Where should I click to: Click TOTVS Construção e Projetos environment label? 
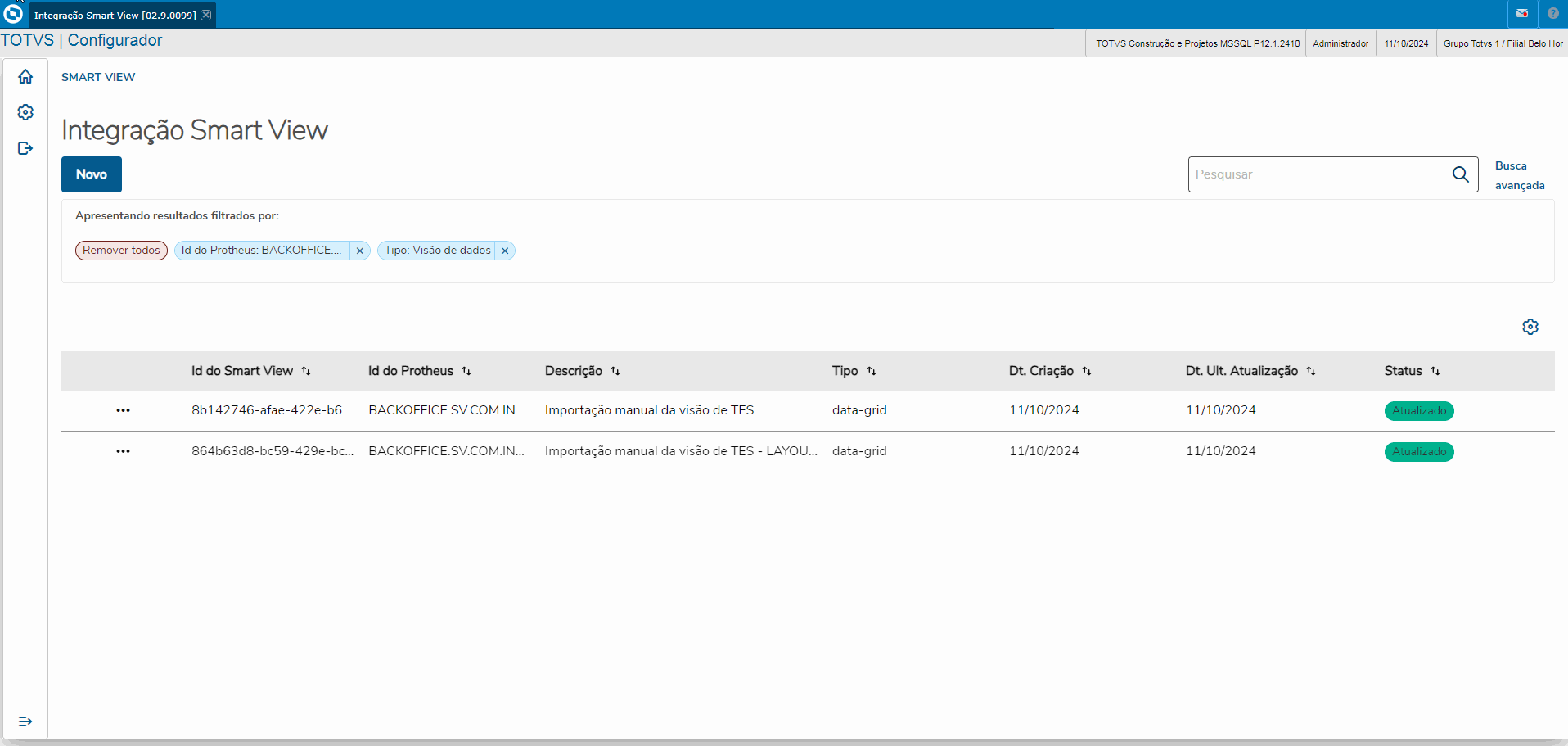point(1198,43)
